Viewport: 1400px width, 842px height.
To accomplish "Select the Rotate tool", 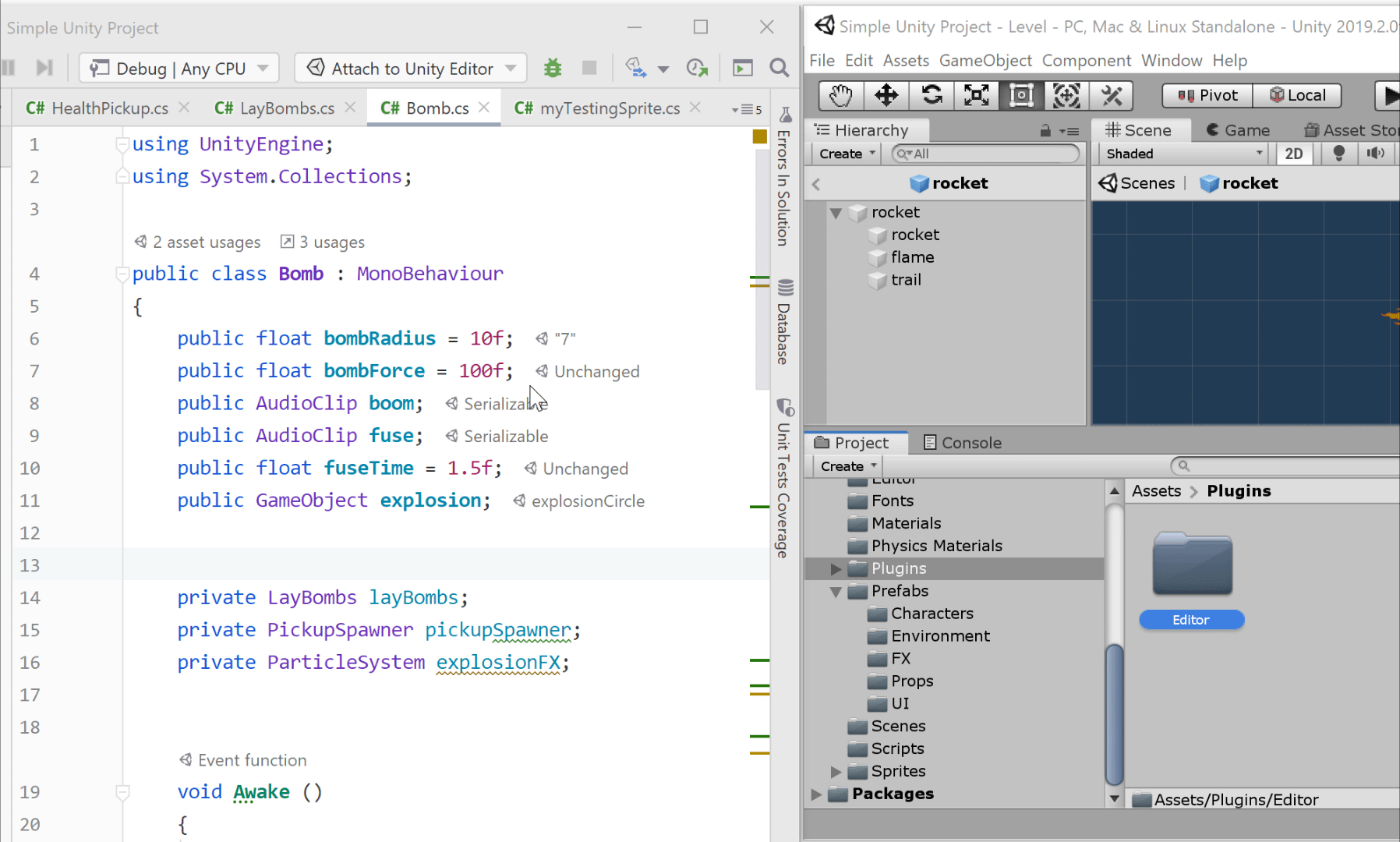I will tap(932, 95).
